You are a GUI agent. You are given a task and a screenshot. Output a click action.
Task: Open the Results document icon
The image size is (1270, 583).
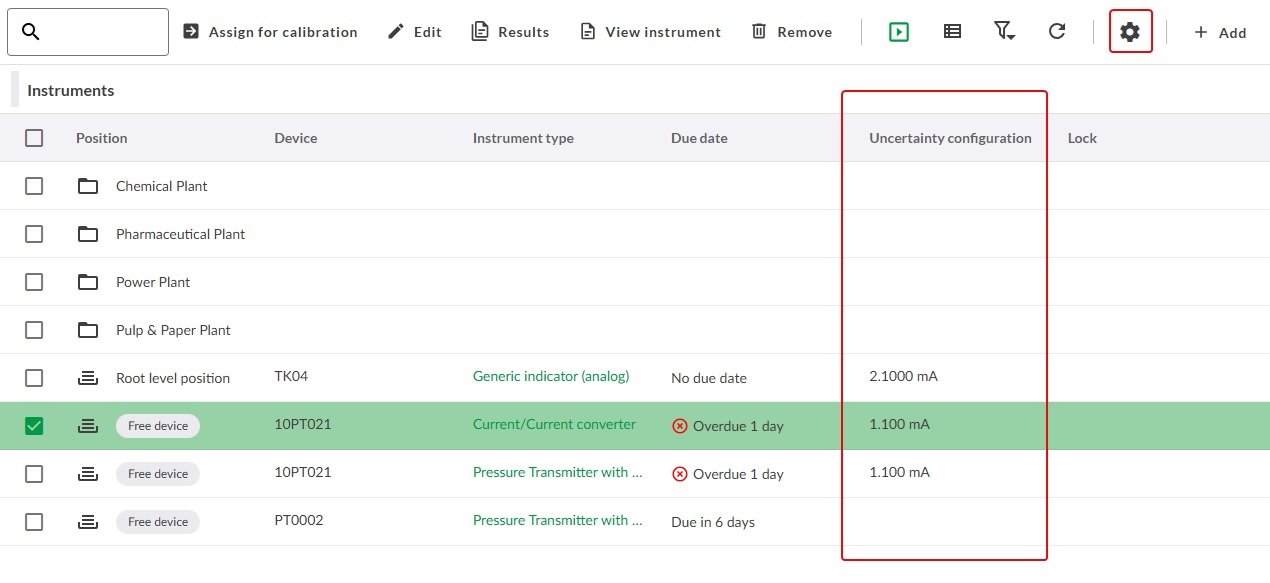click(x=480, y=31)
